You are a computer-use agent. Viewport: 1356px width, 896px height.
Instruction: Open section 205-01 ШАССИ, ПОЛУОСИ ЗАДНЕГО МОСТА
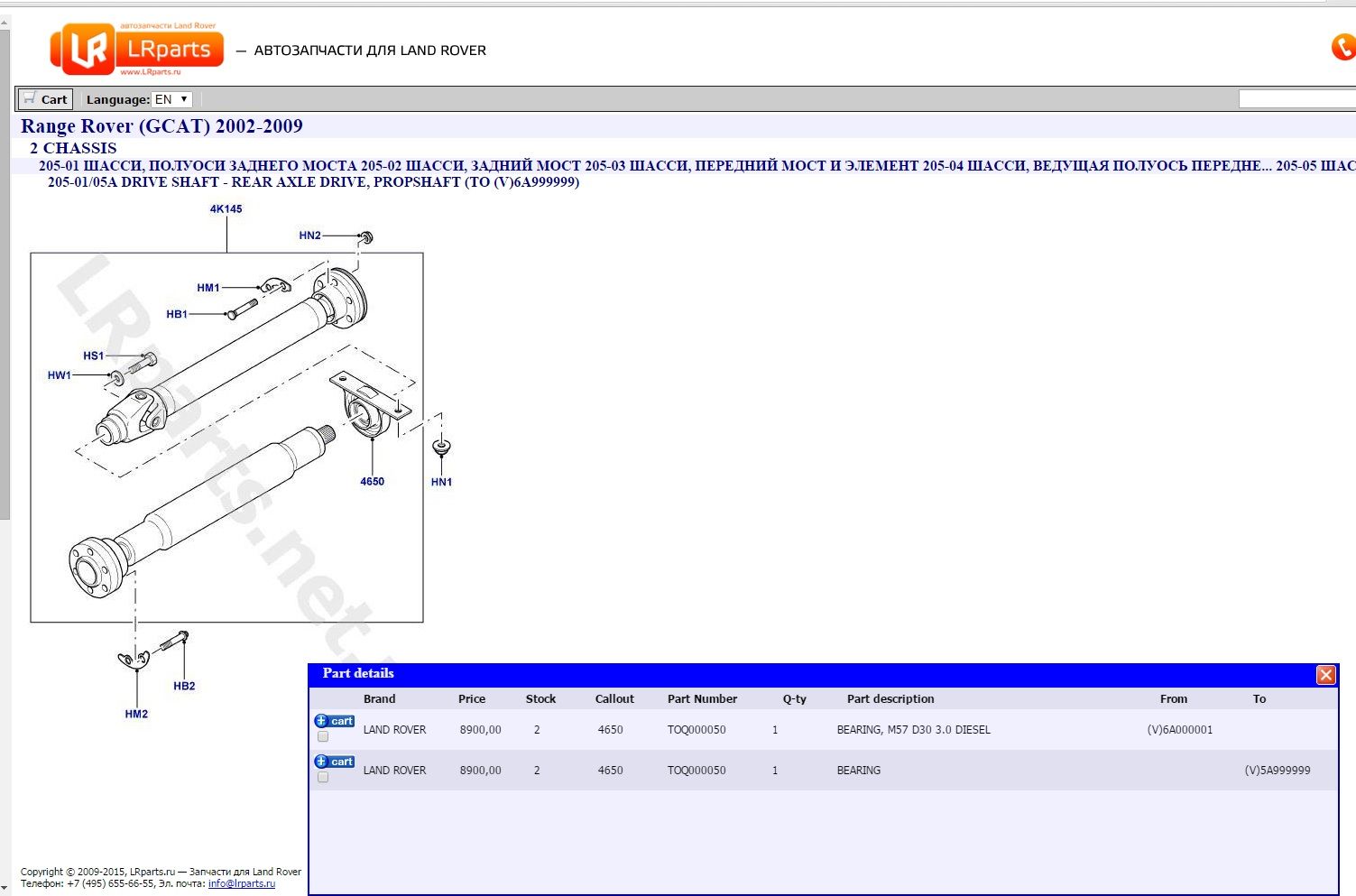click(198, 166)
